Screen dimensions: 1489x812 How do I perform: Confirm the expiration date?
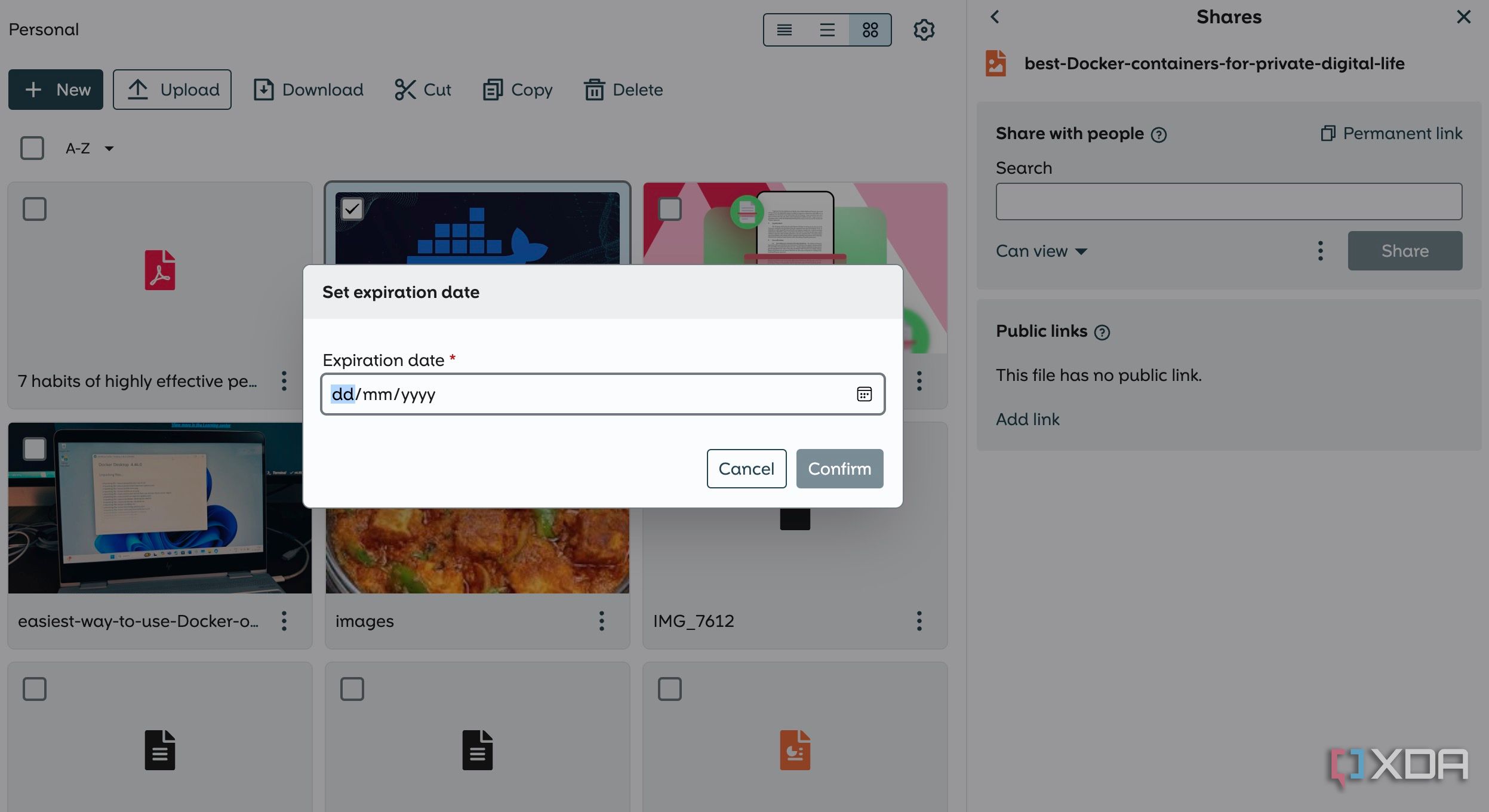tap(839, 469)
